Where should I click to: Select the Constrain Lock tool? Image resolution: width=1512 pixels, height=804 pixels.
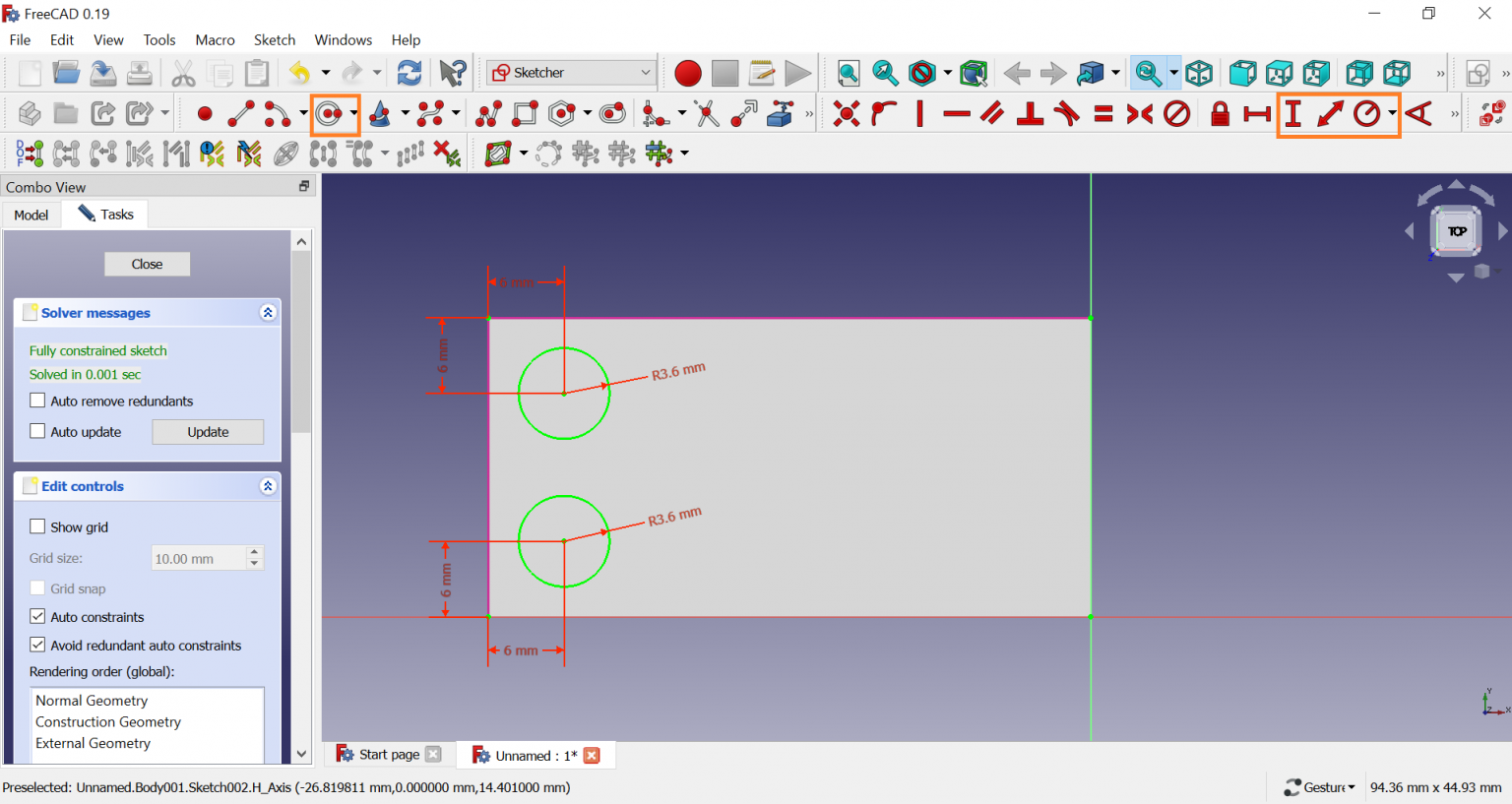1220,114
